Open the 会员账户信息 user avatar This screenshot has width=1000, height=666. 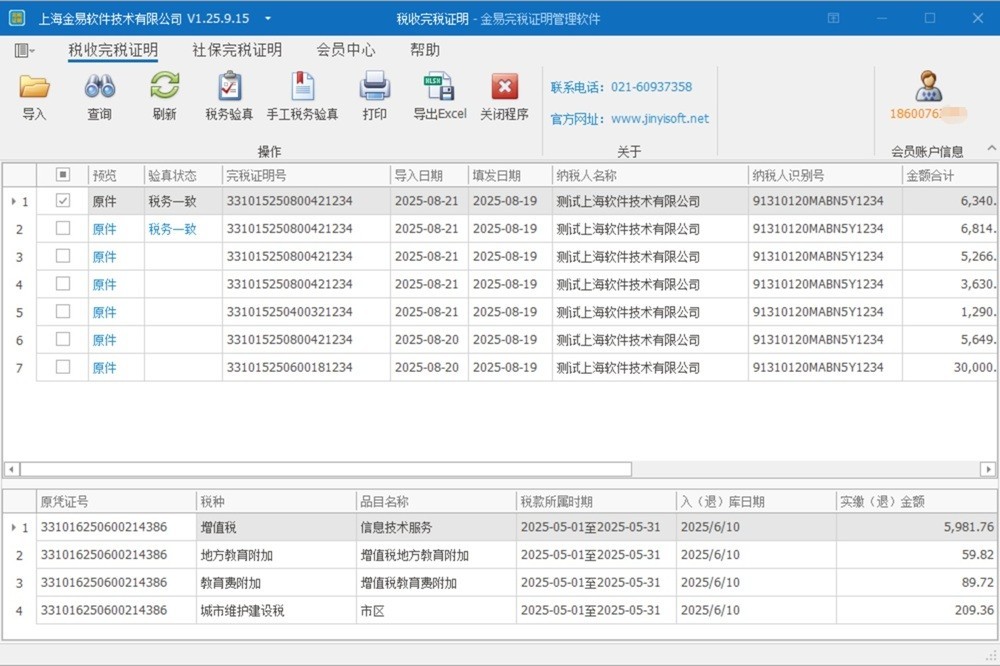pos(928,87)
